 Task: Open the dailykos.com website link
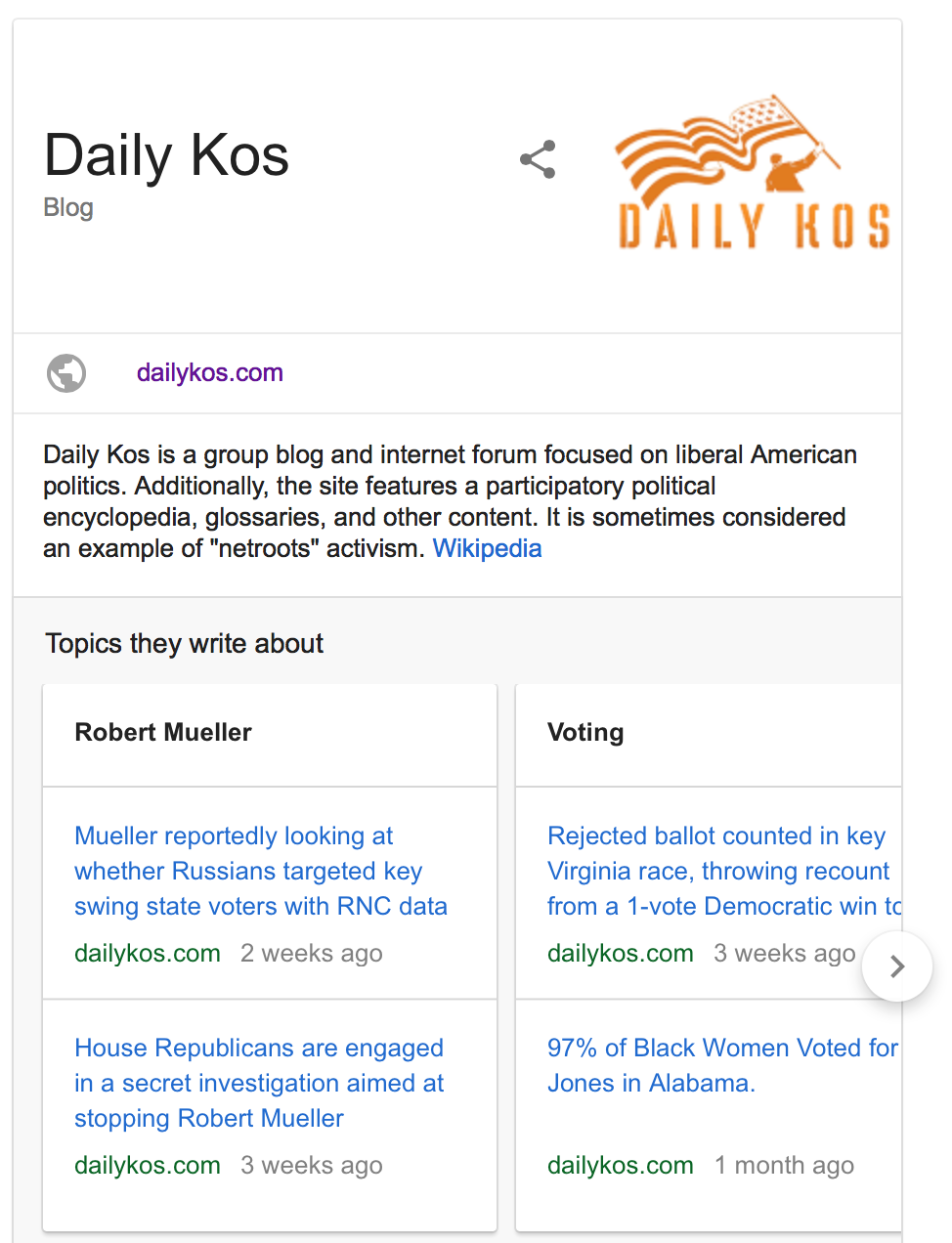coord(209,372)
